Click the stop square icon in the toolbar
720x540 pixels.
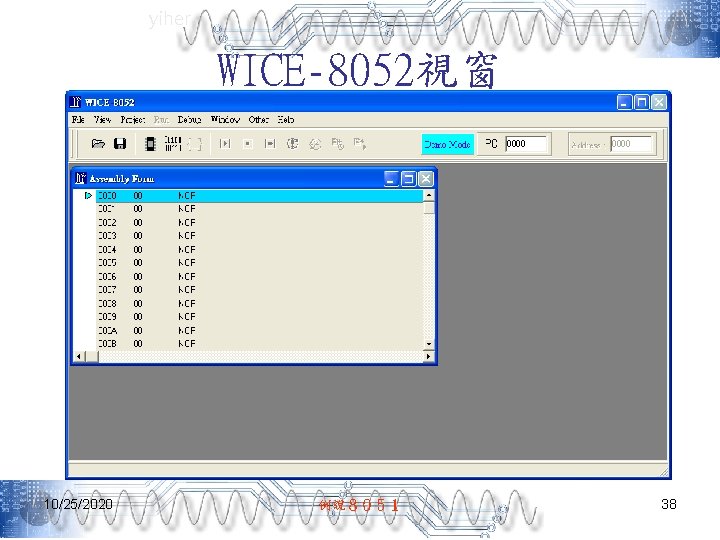pos(248,144)
